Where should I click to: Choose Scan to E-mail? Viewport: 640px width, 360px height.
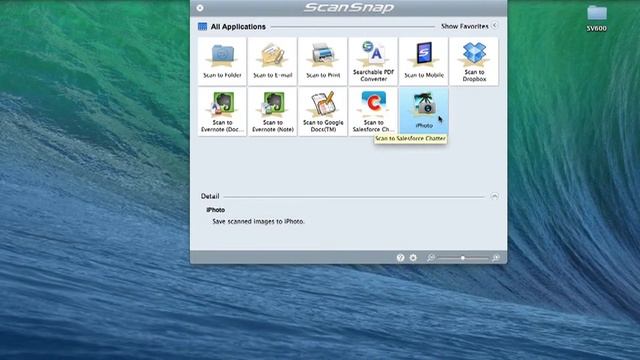272,61
